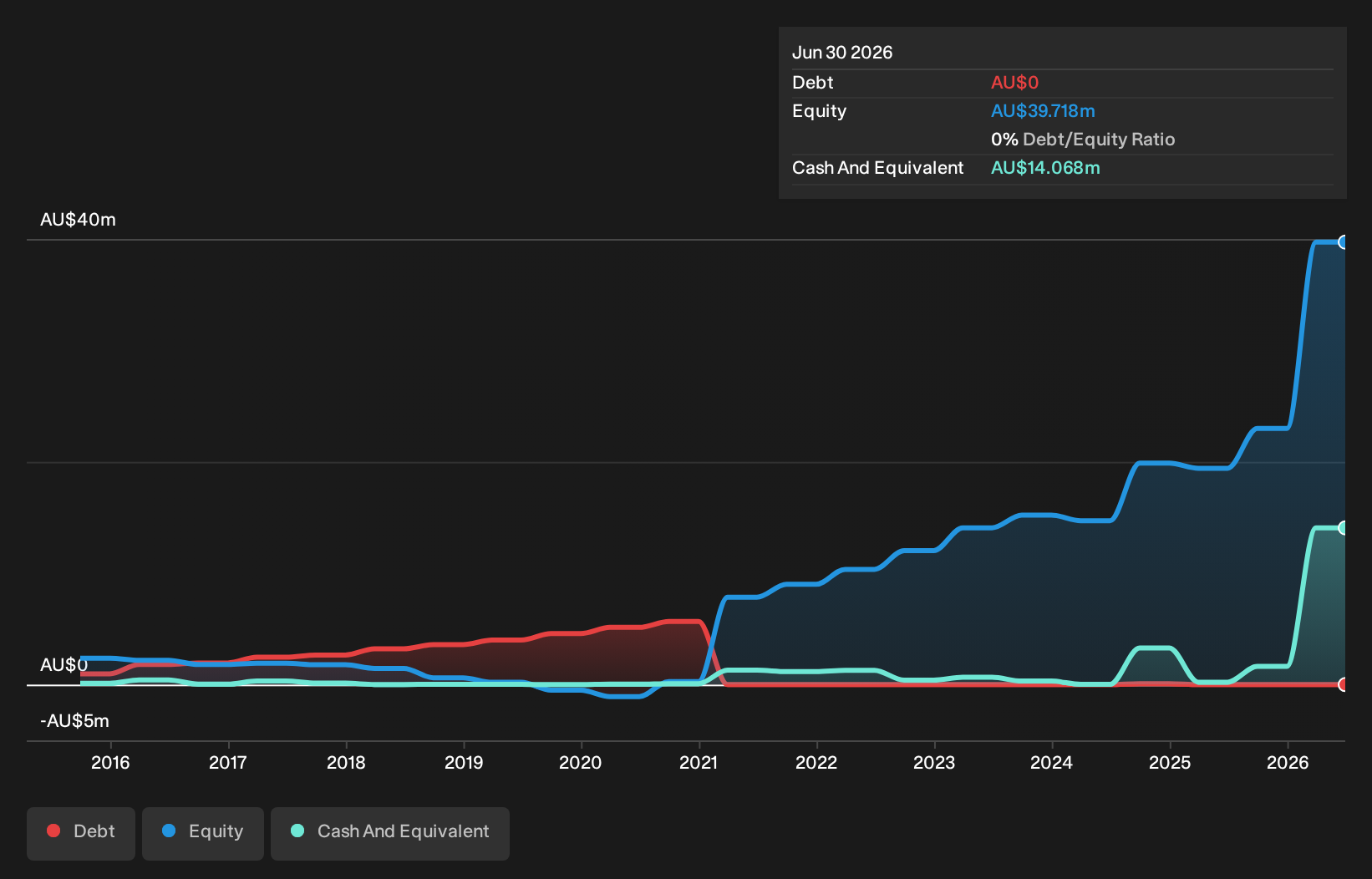Viewport: 1372px width, 879px height.
Task: Click the -AU$5m y-axis label
Action: (74, 721)
